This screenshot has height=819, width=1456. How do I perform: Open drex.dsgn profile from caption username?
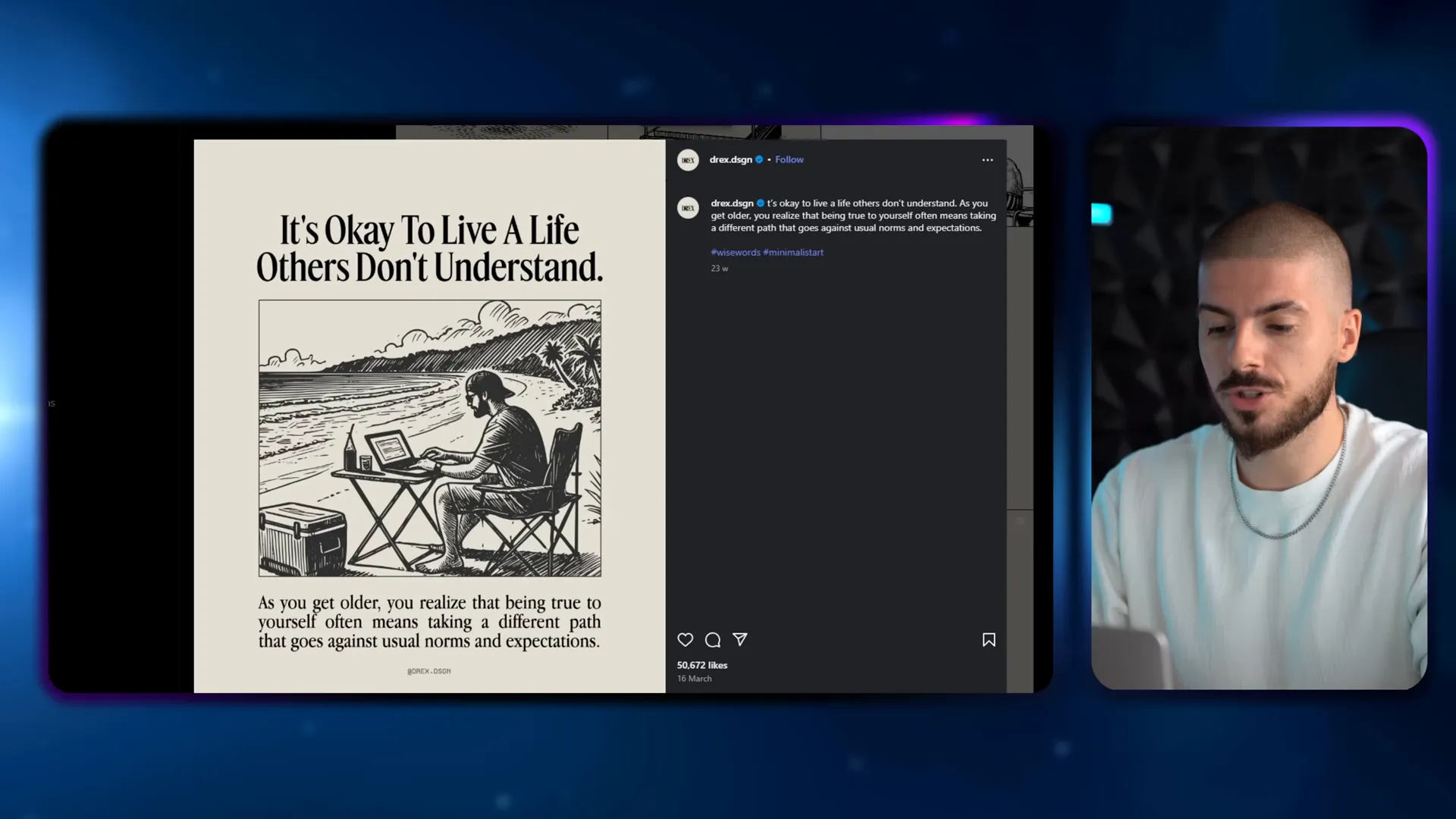pos(731,203)
